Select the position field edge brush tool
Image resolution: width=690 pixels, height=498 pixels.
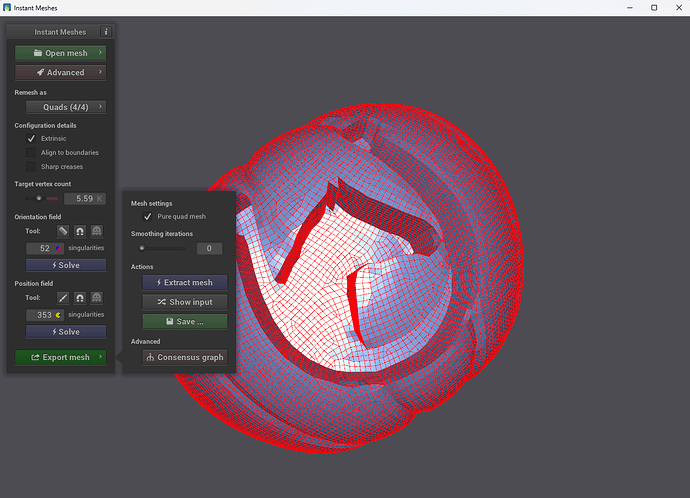click(x=63, y=298)
